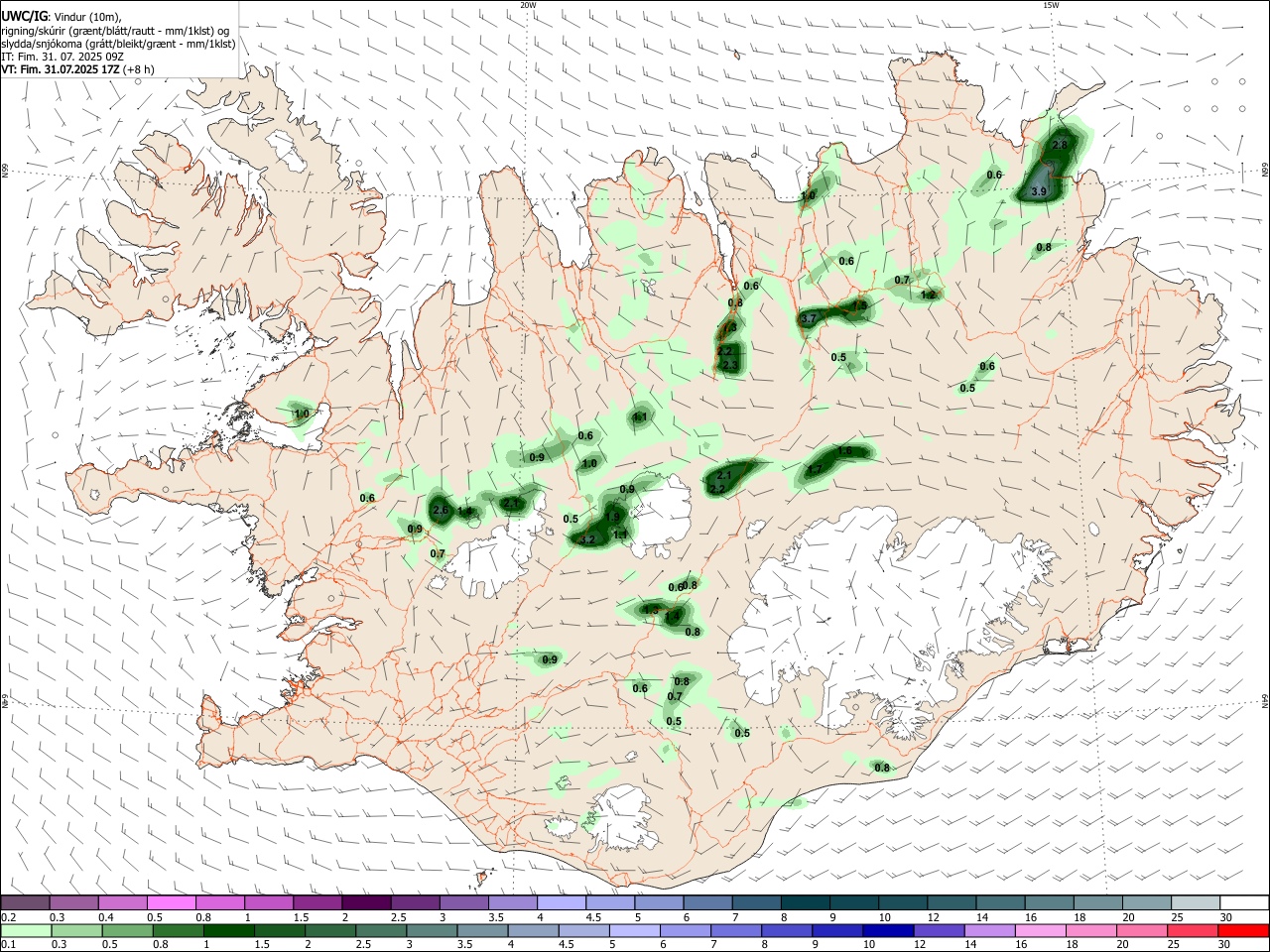Select the IT: Fim. 31. 07. 2025 09Z line
The image size is (1270, 952).
(63, 57)
